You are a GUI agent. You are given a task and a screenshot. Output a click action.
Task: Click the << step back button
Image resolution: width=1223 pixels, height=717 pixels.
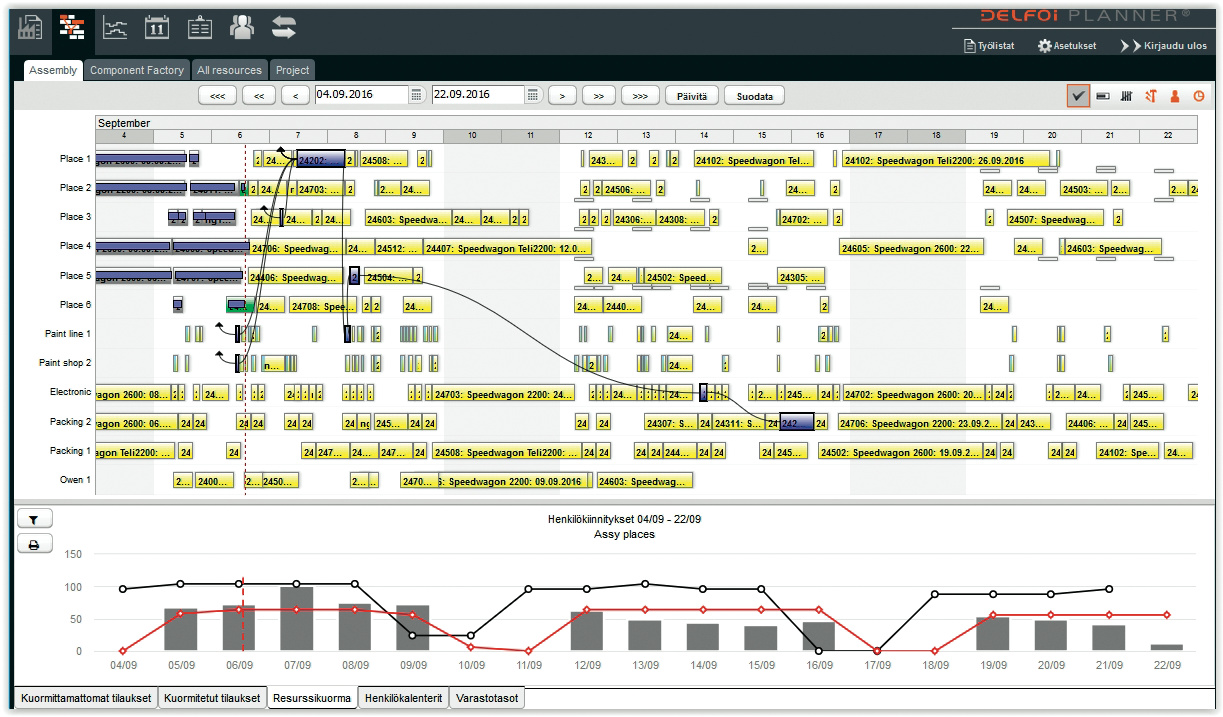(258, 96)
